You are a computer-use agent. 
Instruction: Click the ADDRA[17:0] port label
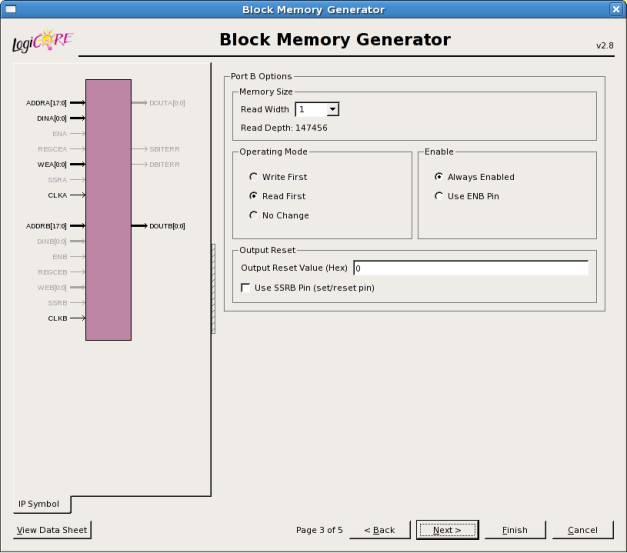coord(46,103)
